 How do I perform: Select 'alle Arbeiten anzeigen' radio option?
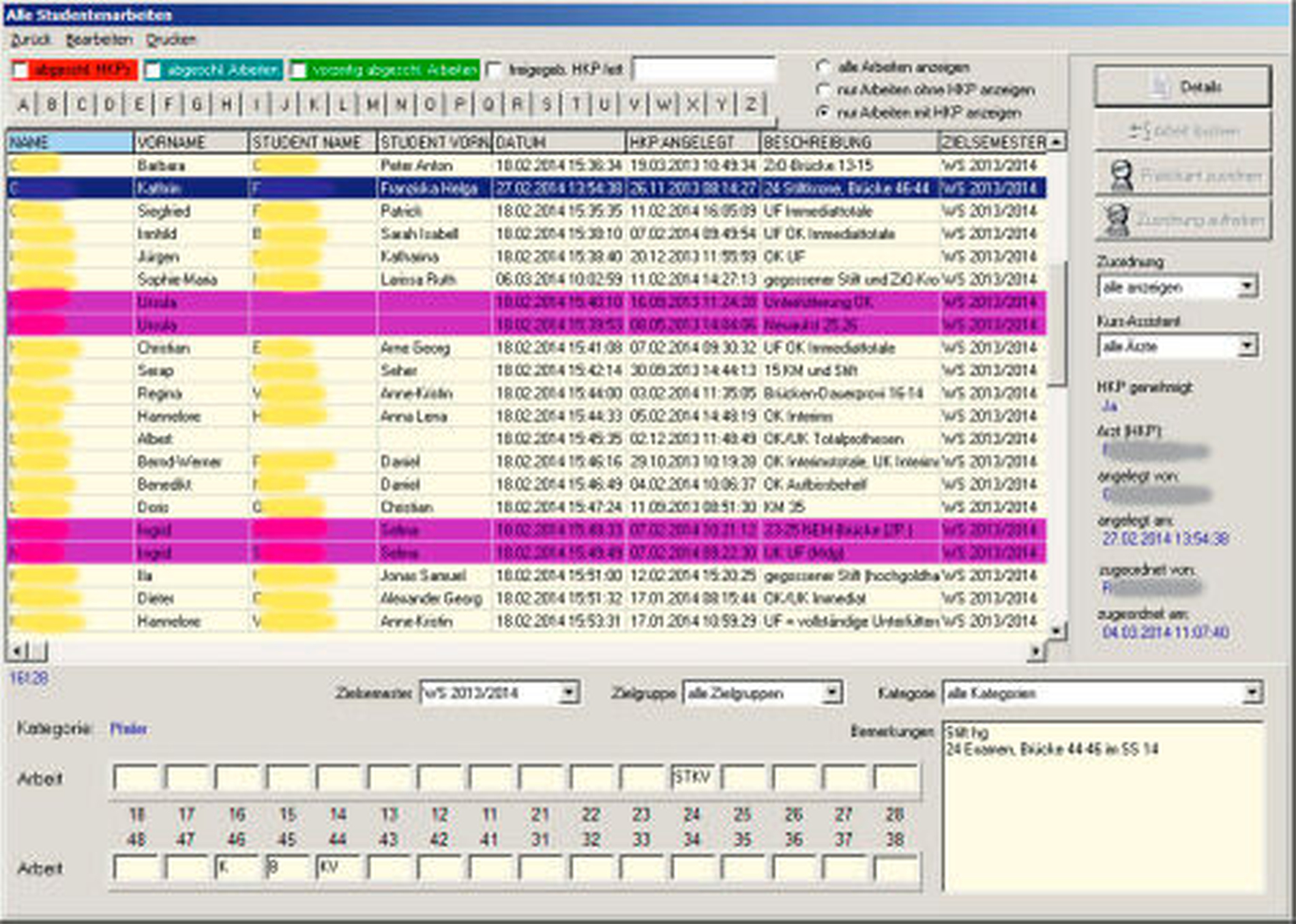823,67
